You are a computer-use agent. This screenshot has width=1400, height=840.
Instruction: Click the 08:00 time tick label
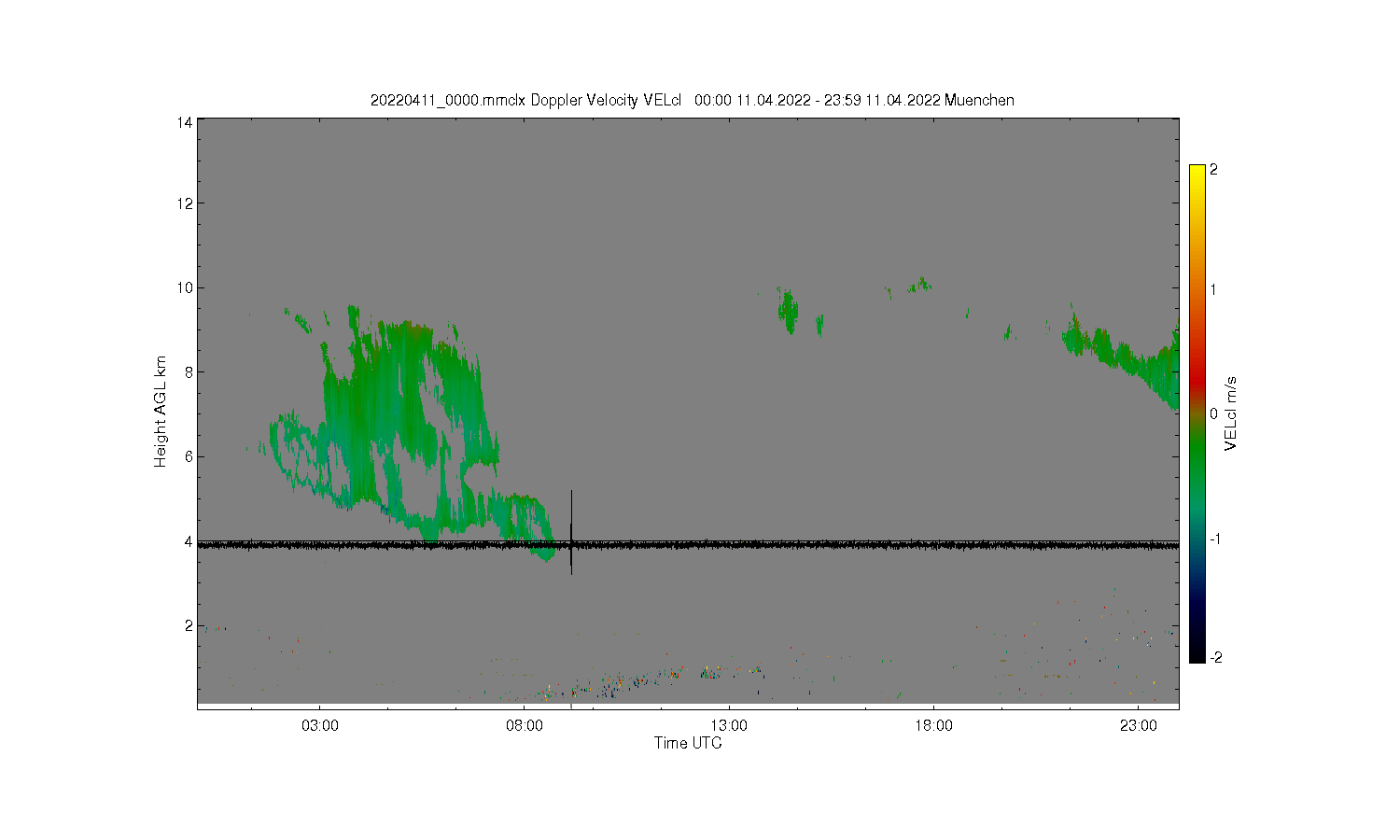525,725
